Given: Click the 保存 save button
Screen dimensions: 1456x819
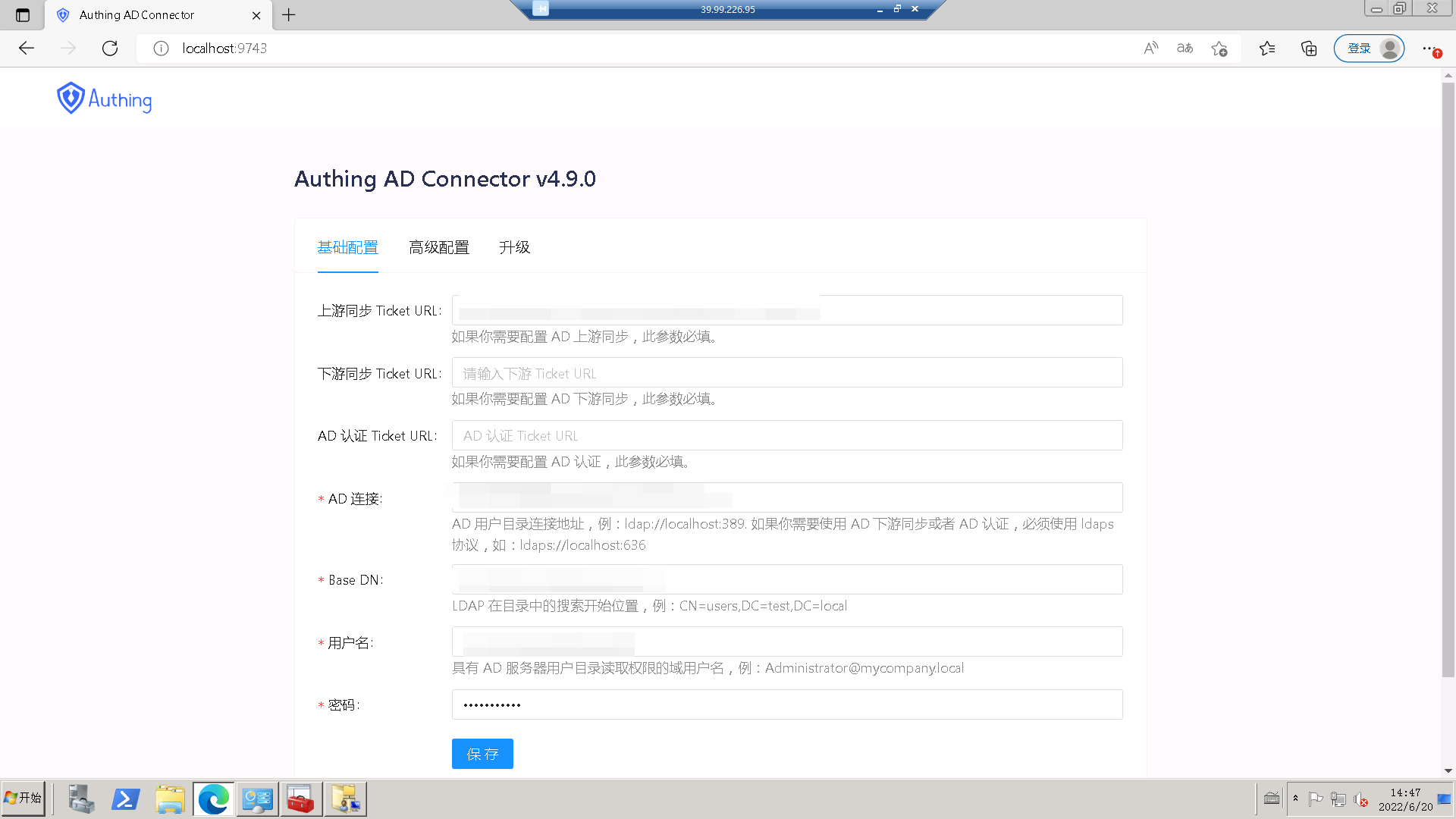Looking at the screenshot, I should pyautogui.click(x=482, y=754).
